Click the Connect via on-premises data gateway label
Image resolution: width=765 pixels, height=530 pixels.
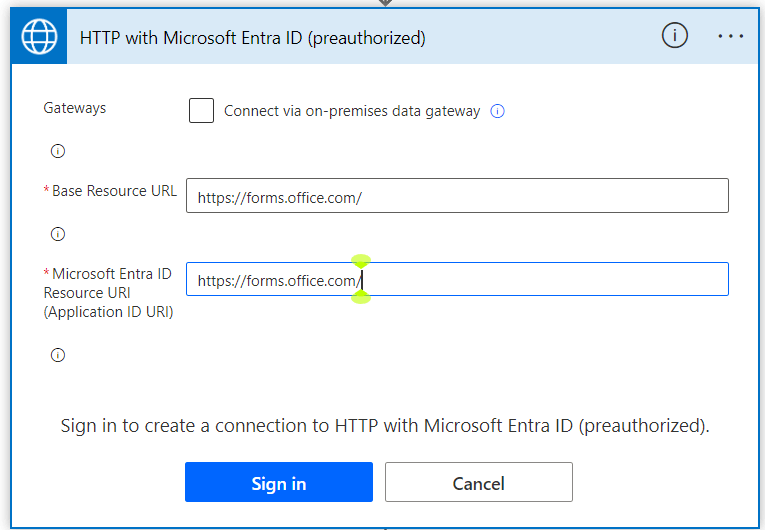point(352,111)
